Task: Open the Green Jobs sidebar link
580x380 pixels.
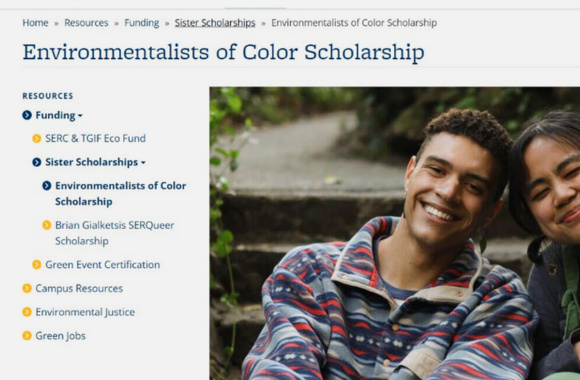Action: point(61,336)
